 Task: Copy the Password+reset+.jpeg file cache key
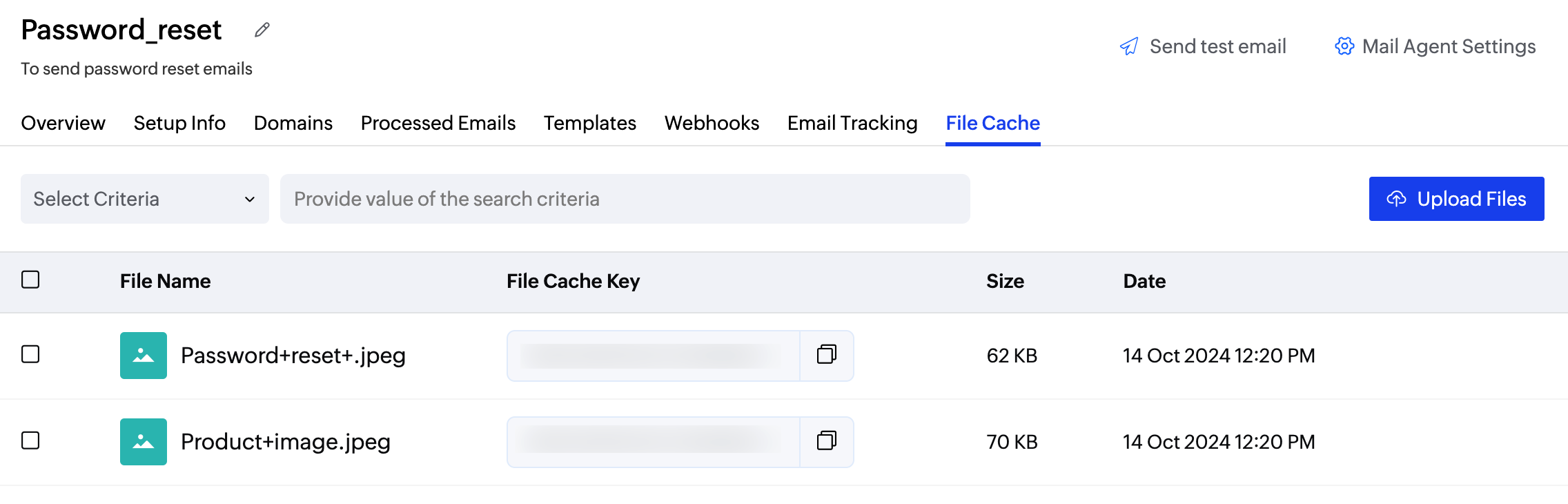point(826,355)
